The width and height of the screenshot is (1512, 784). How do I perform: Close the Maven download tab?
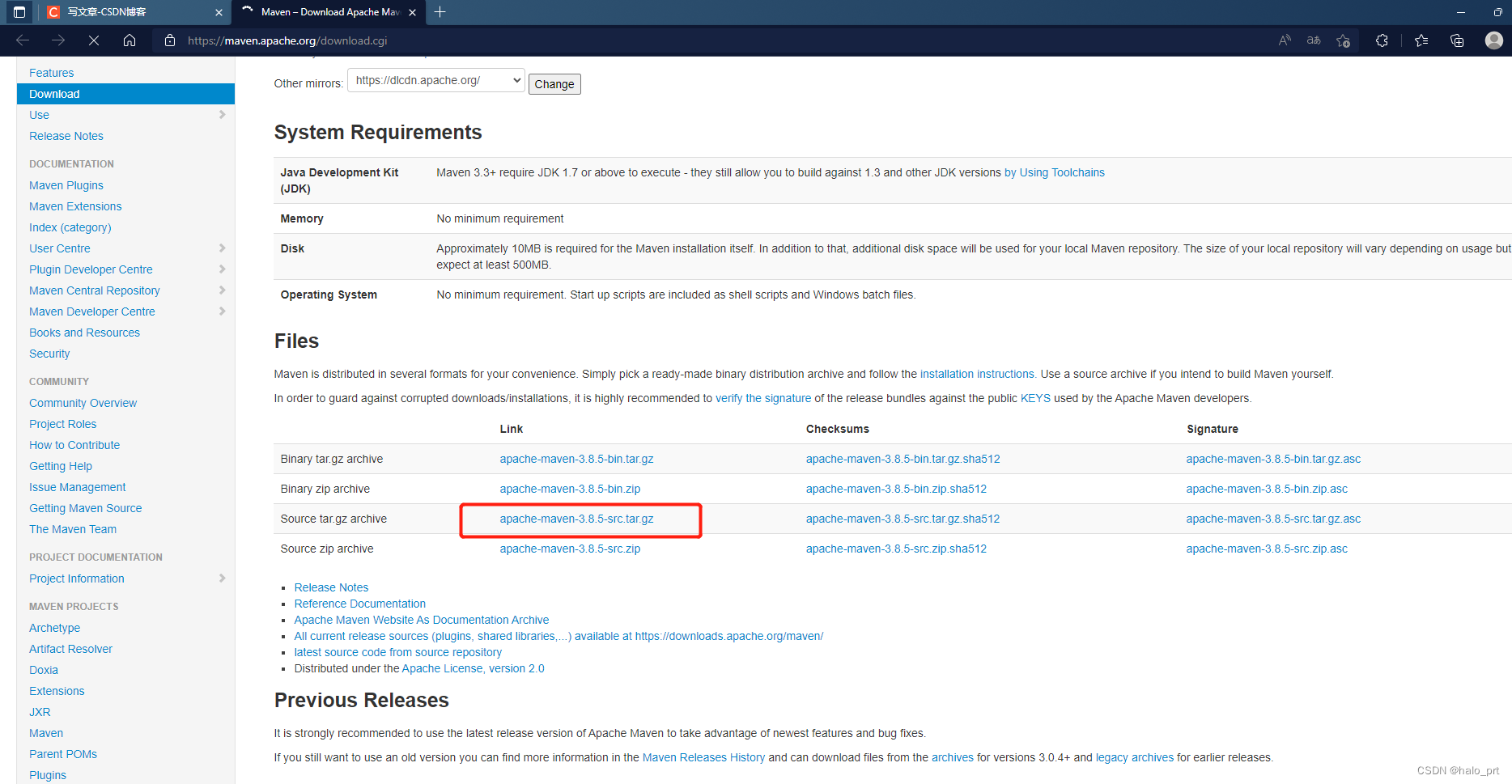coord(413,12)
